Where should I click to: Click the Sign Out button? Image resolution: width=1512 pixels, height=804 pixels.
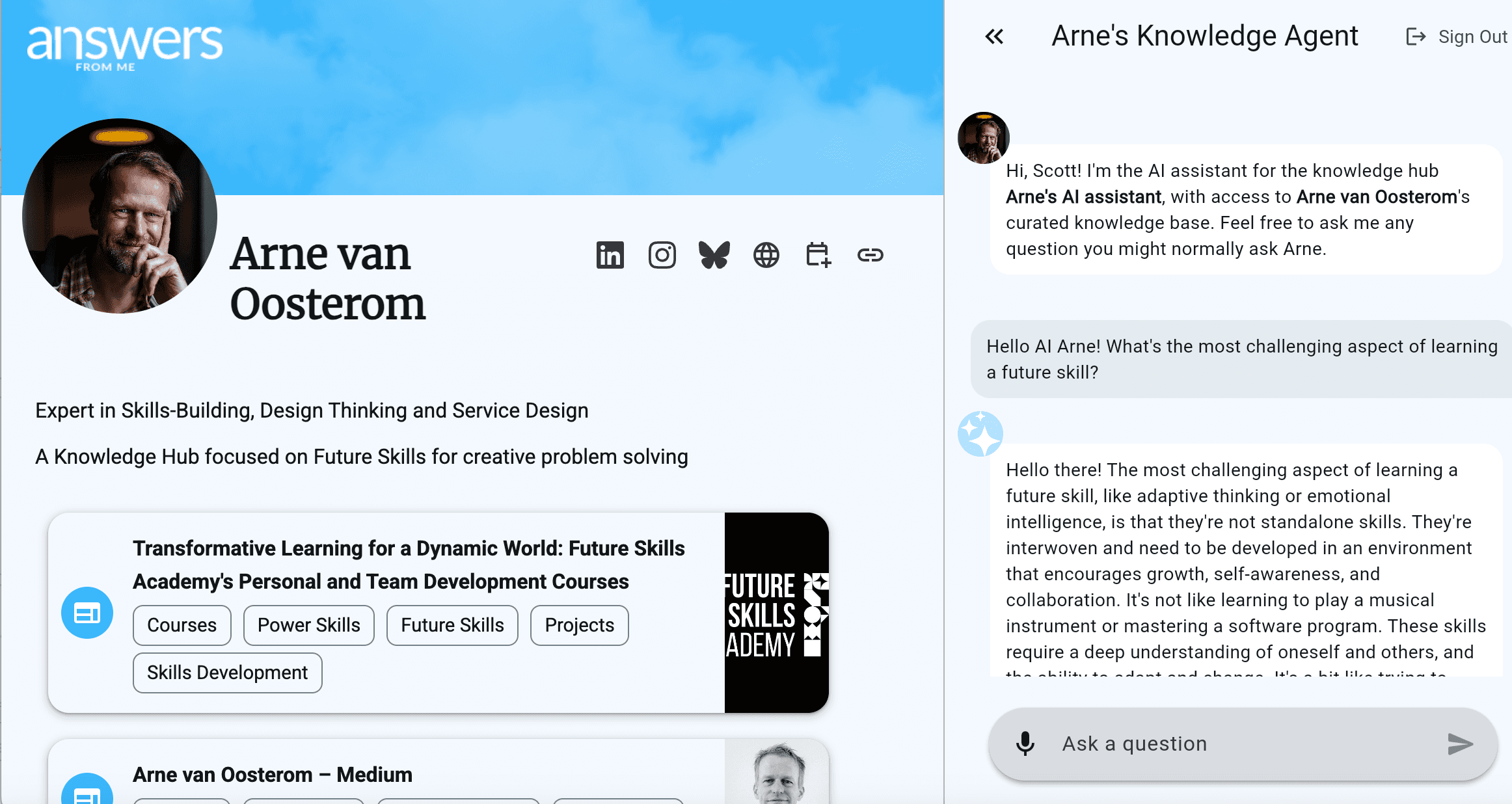point(1457,36)
